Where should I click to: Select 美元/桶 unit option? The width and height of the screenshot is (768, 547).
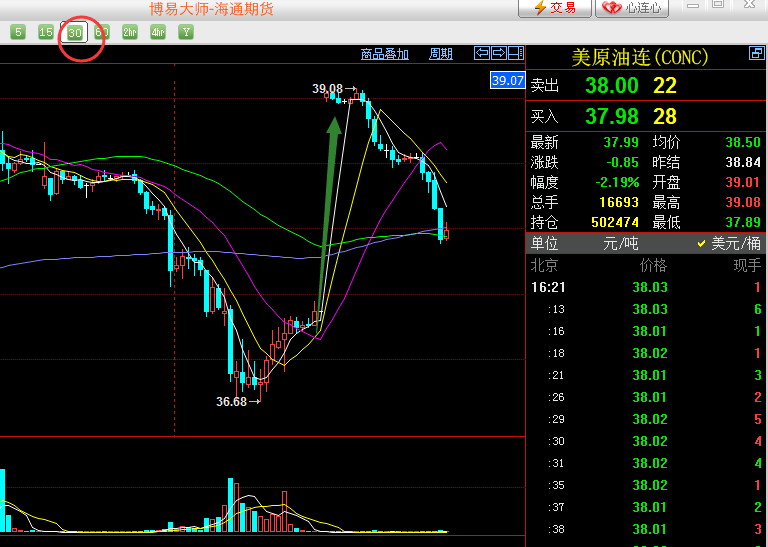735,243
